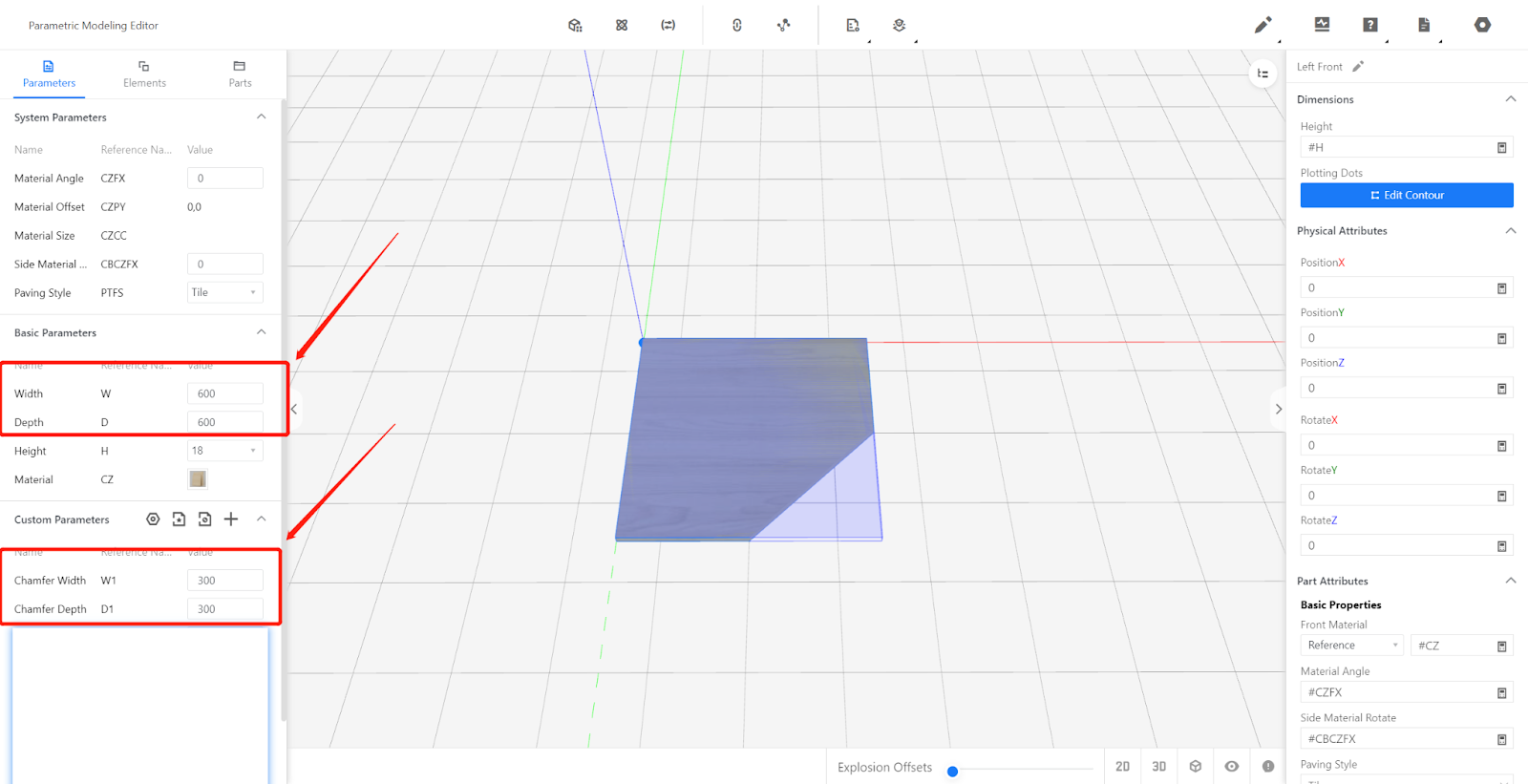Toggle visibility with the eye icon
Image resolution: width=1528 pixels, height=784 pixels.
click(x=1232, y=767)
